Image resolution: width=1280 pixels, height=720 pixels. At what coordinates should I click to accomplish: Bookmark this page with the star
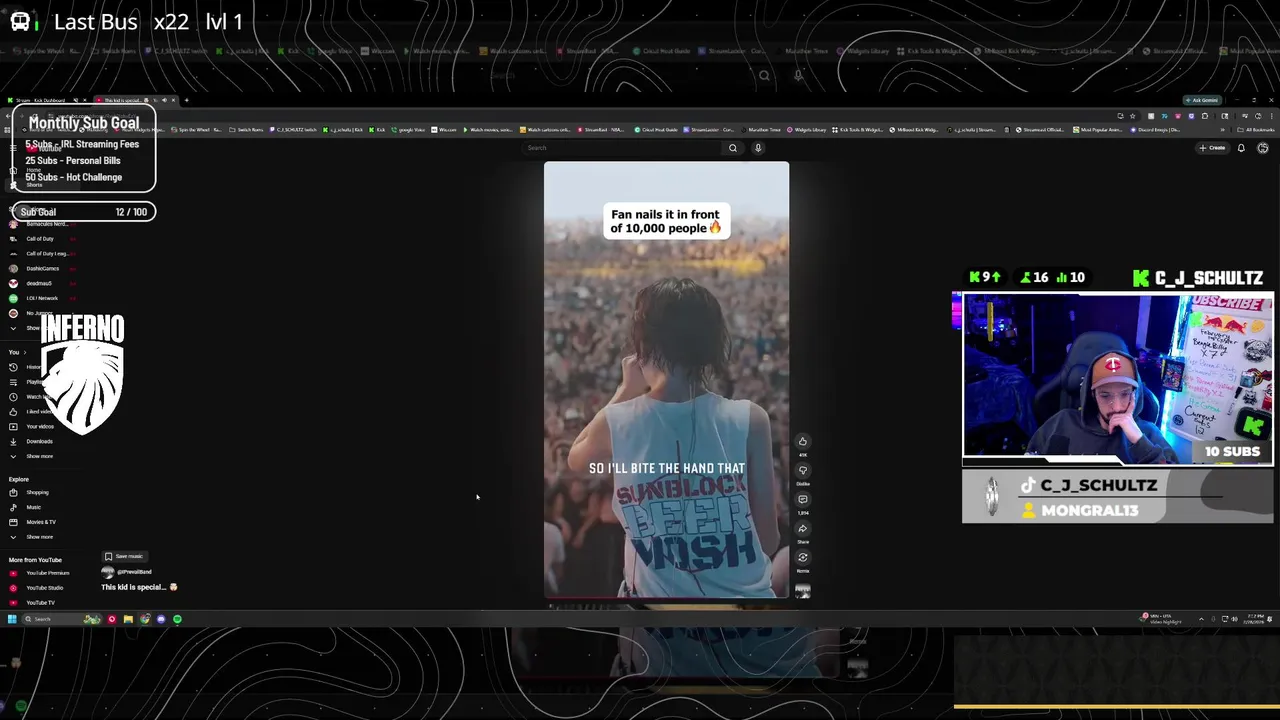(x=1133, y=116)
